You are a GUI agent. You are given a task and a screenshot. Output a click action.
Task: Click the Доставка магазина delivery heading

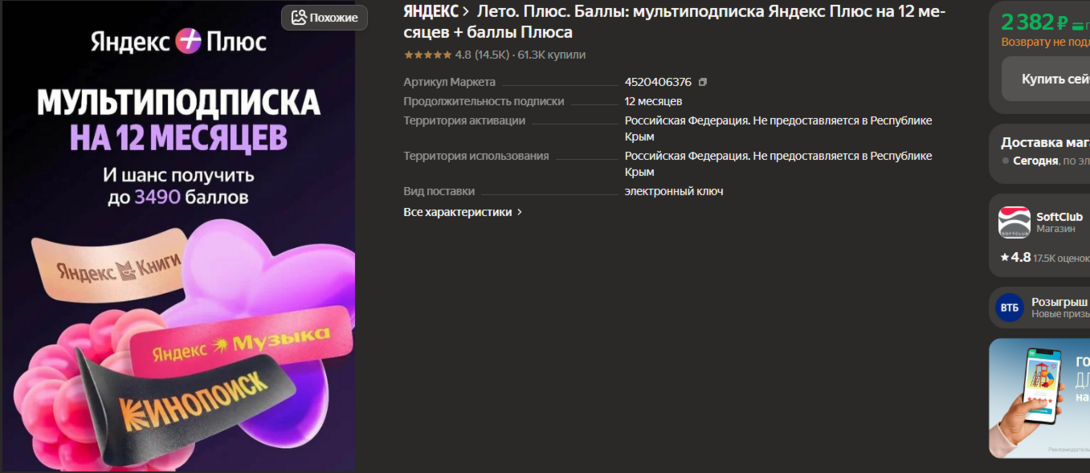click(1045, 143)
